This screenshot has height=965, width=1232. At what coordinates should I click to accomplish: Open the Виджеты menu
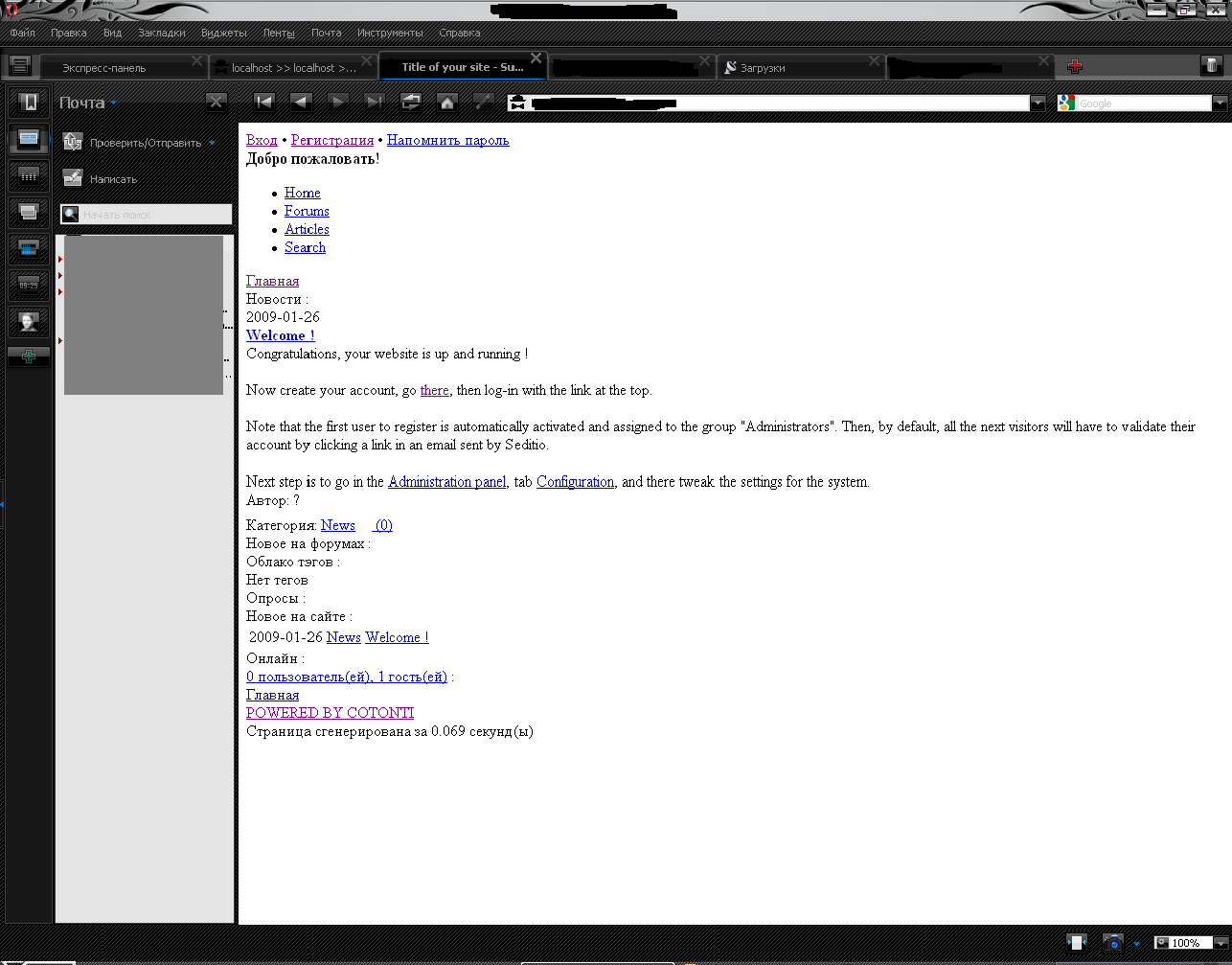point(224,33)
